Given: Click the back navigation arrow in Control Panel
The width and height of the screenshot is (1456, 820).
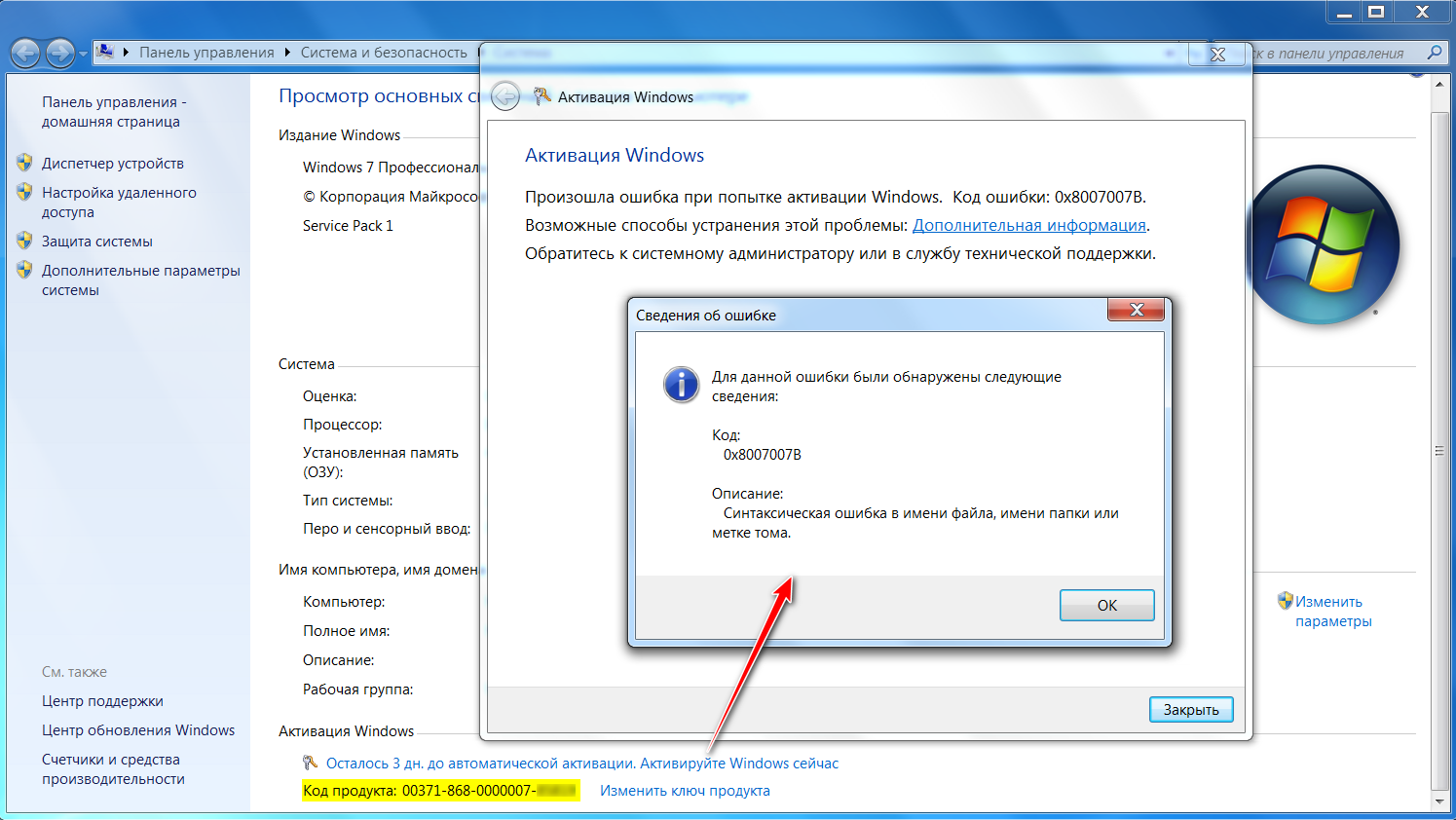Looking at the screenshot, I should pyautogui.click(x=26, y=53).
